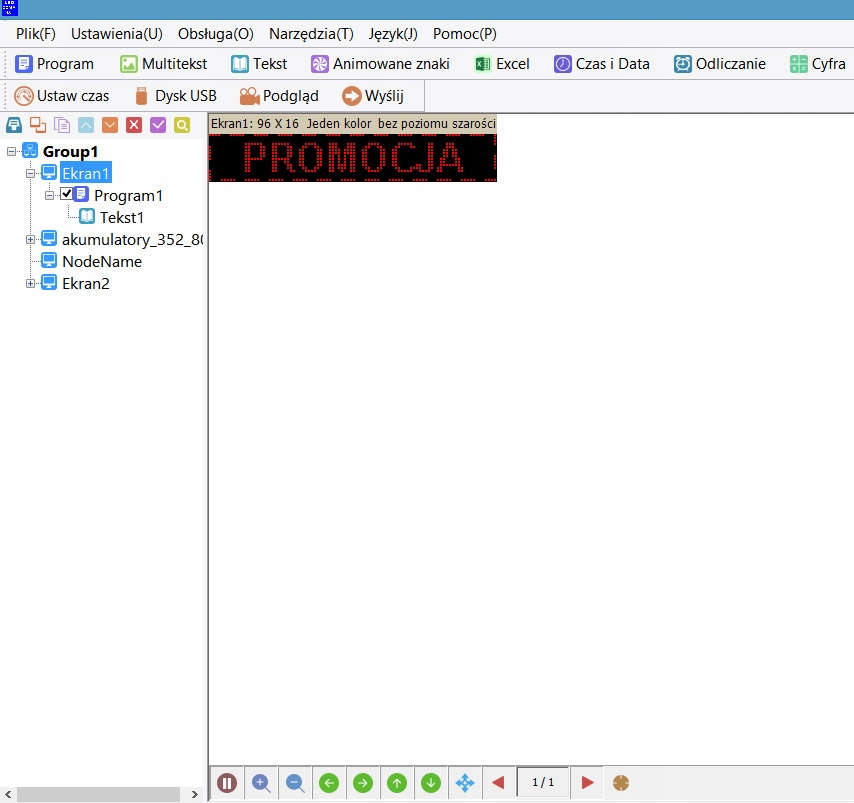Select Tekst1 in the tree
The width and height of the screenshot is (854, 803).
(x=121, y=217)
